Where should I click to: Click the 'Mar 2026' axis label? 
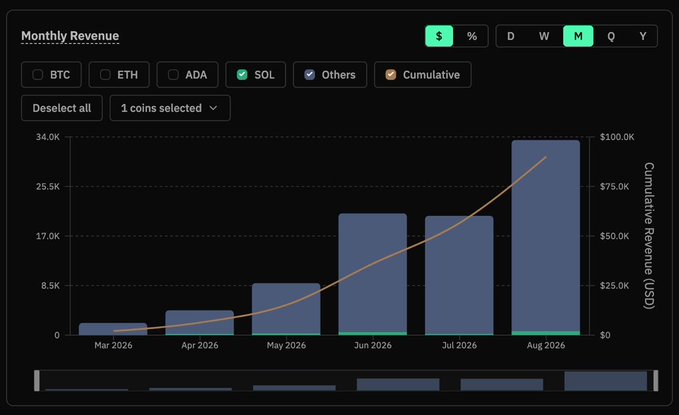(113, 345)
